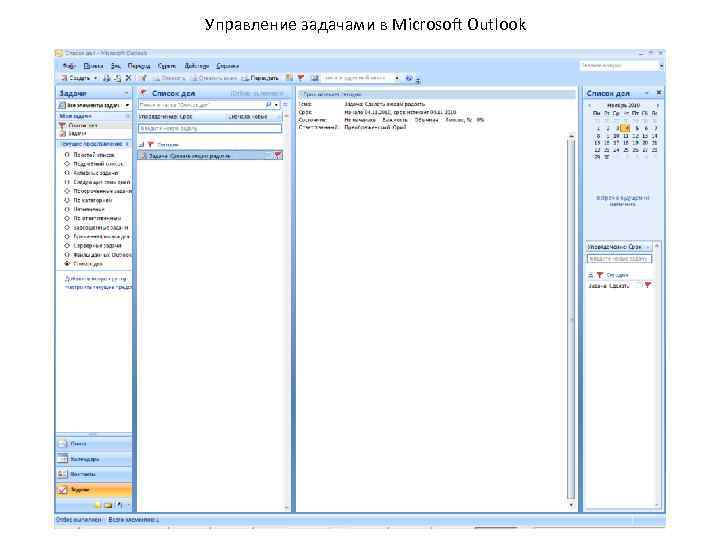Open the Вид menu

(116, 66)
